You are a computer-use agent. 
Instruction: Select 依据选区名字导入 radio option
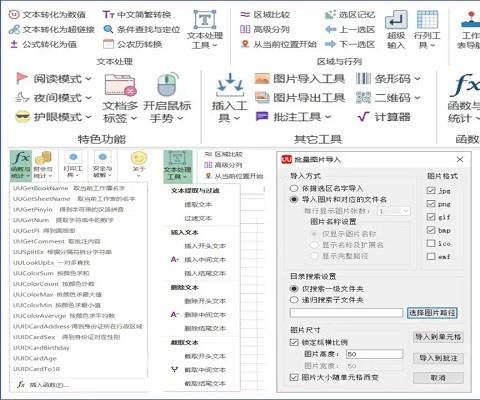294,188
